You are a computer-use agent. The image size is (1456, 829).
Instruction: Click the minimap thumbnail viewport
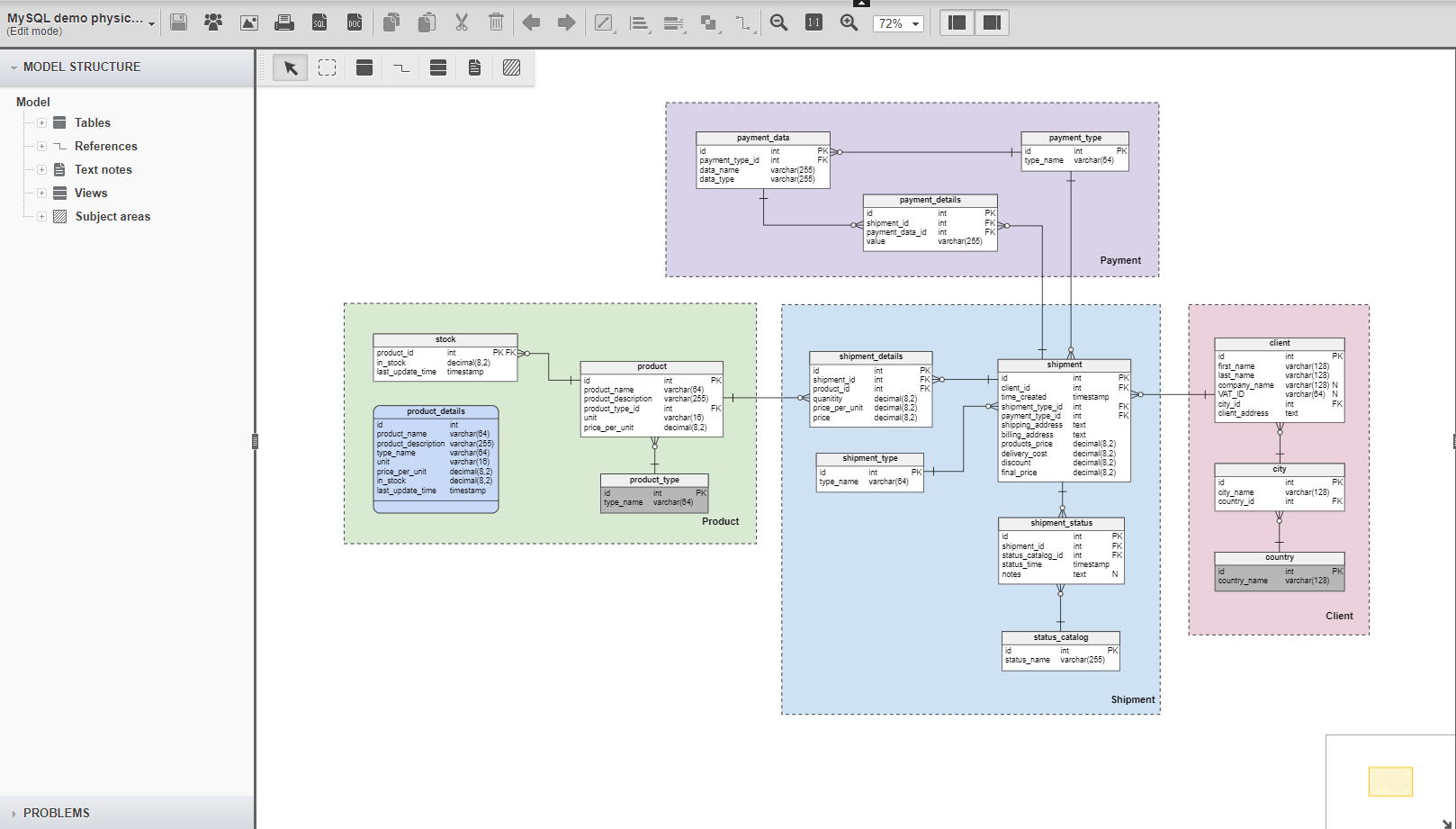[x=1390, y=781]
